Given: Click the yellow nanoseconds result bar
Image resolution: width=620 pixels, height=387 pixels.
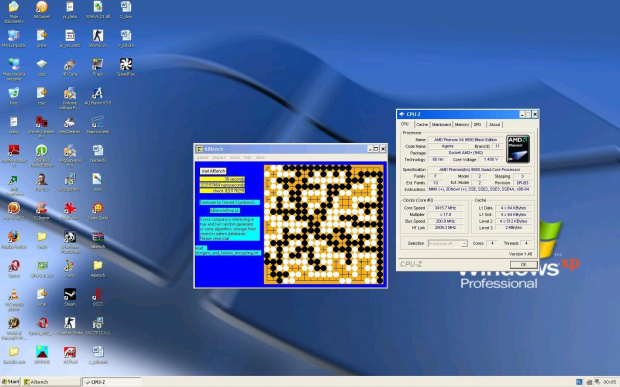Looking at the screenshot, I should [222, 185].
